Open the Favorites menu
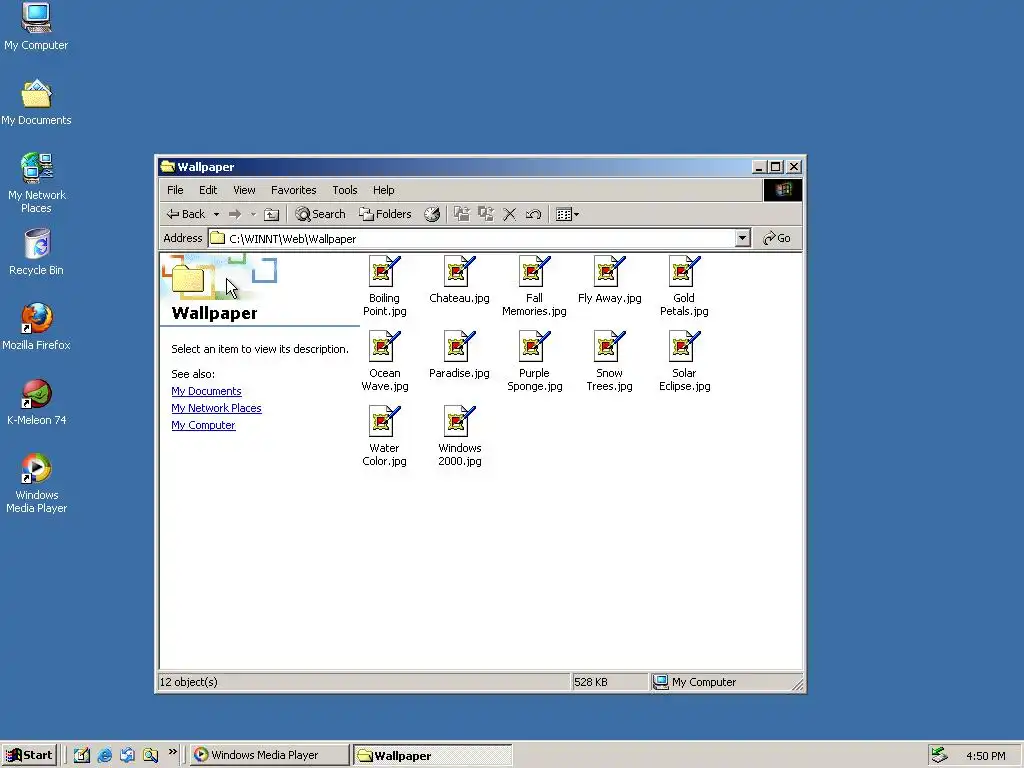The height and width of the screenshot is (768, 1024). click(x=293, y=190)
